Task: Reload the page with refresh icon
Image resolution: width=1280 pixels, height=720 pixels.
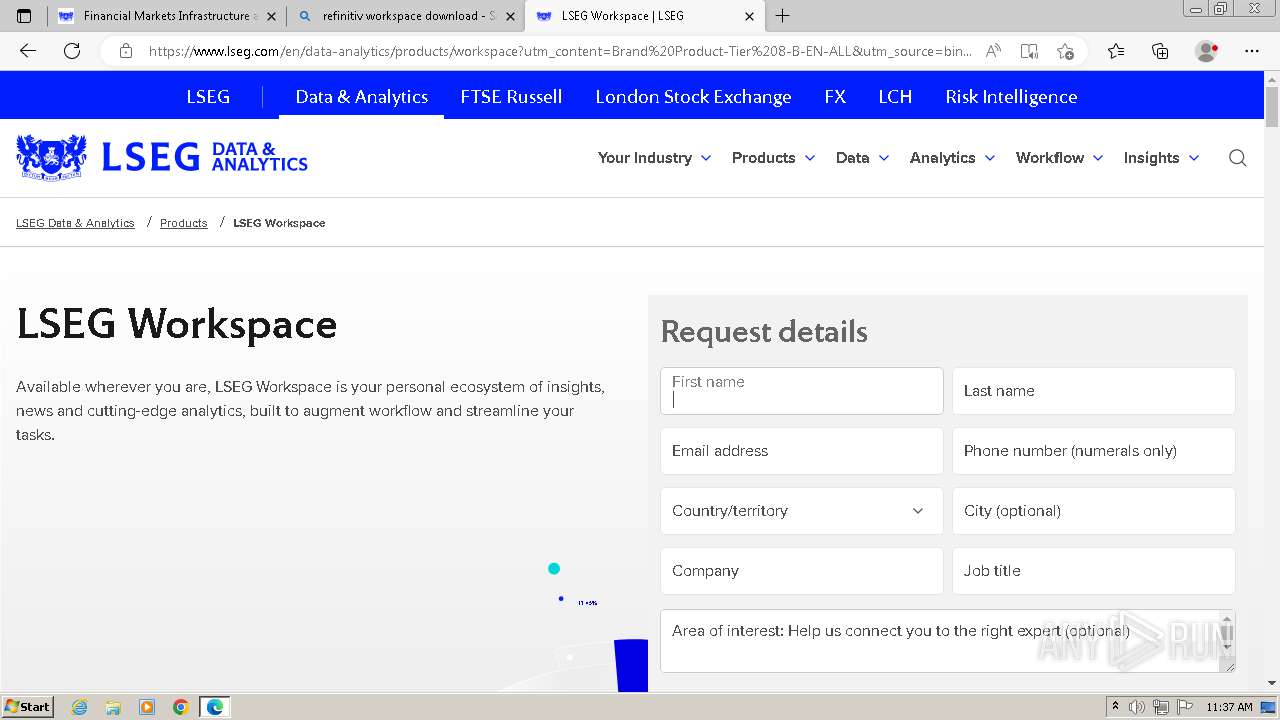Action: point(72,51)
